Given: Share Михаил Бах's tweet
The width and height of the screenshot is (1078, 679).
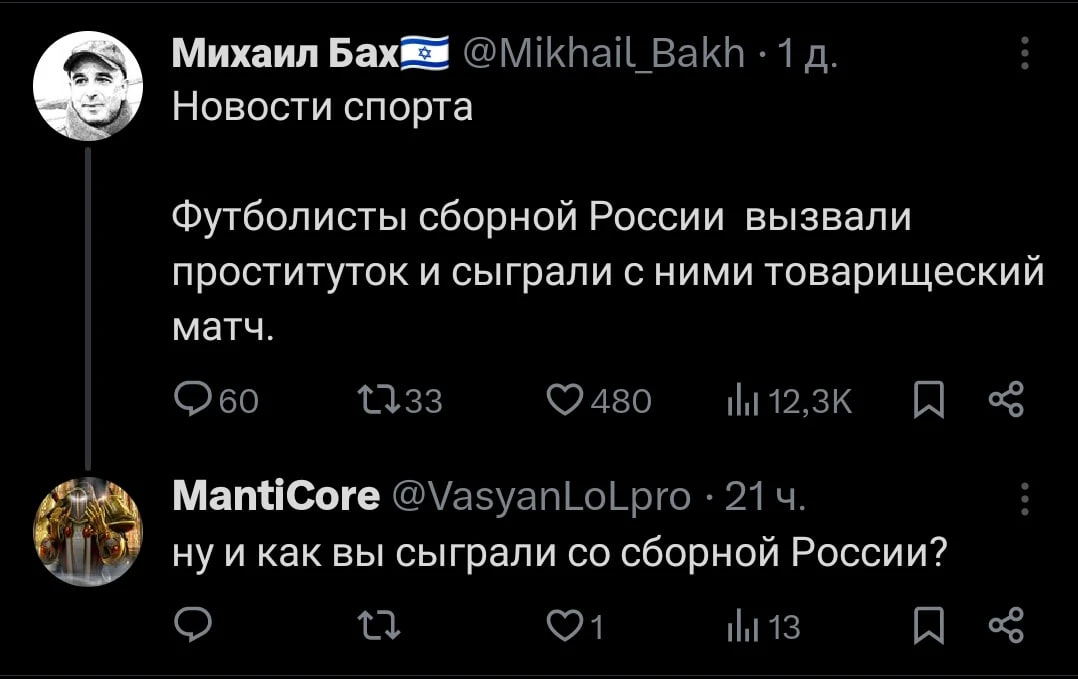Looking at the screenshot, I should coord(1006,399).
